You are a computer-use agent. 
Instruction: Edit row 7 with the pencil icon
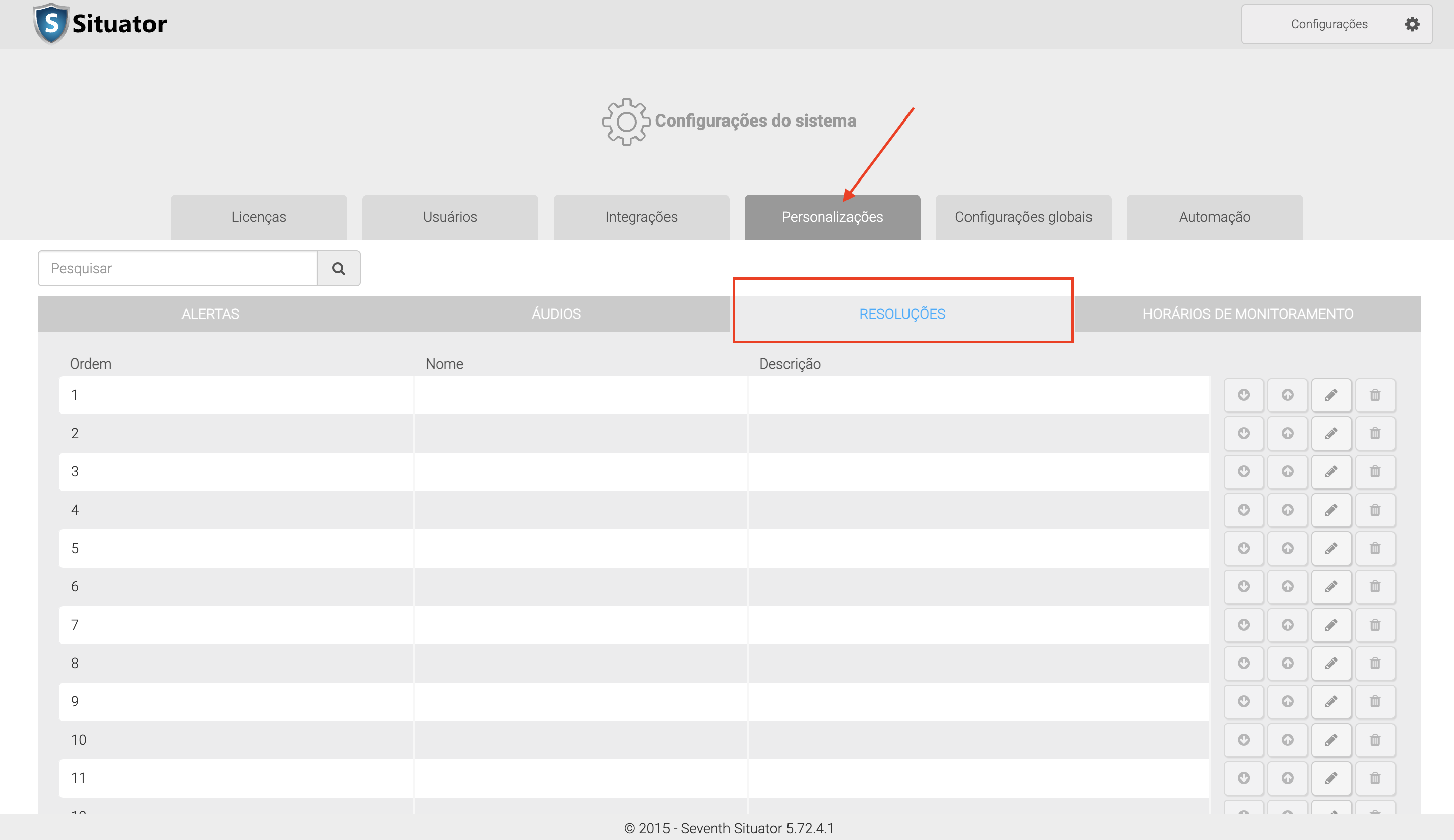coord(1330,625)
